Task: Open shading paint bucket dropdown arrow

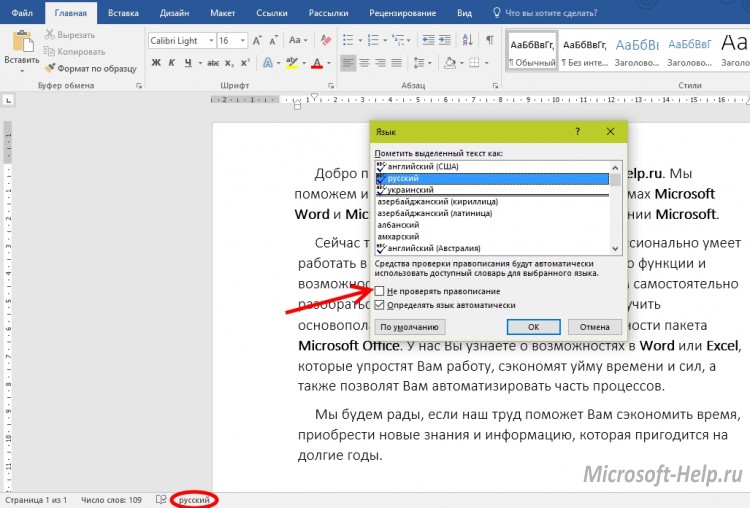Action: [462, 63]
